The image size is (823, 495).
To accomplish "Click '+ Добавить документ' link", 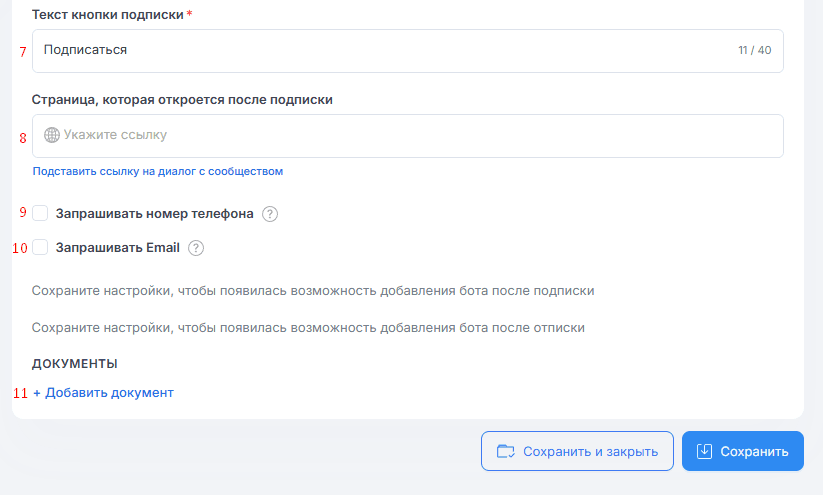I will (x=103, y=393).
